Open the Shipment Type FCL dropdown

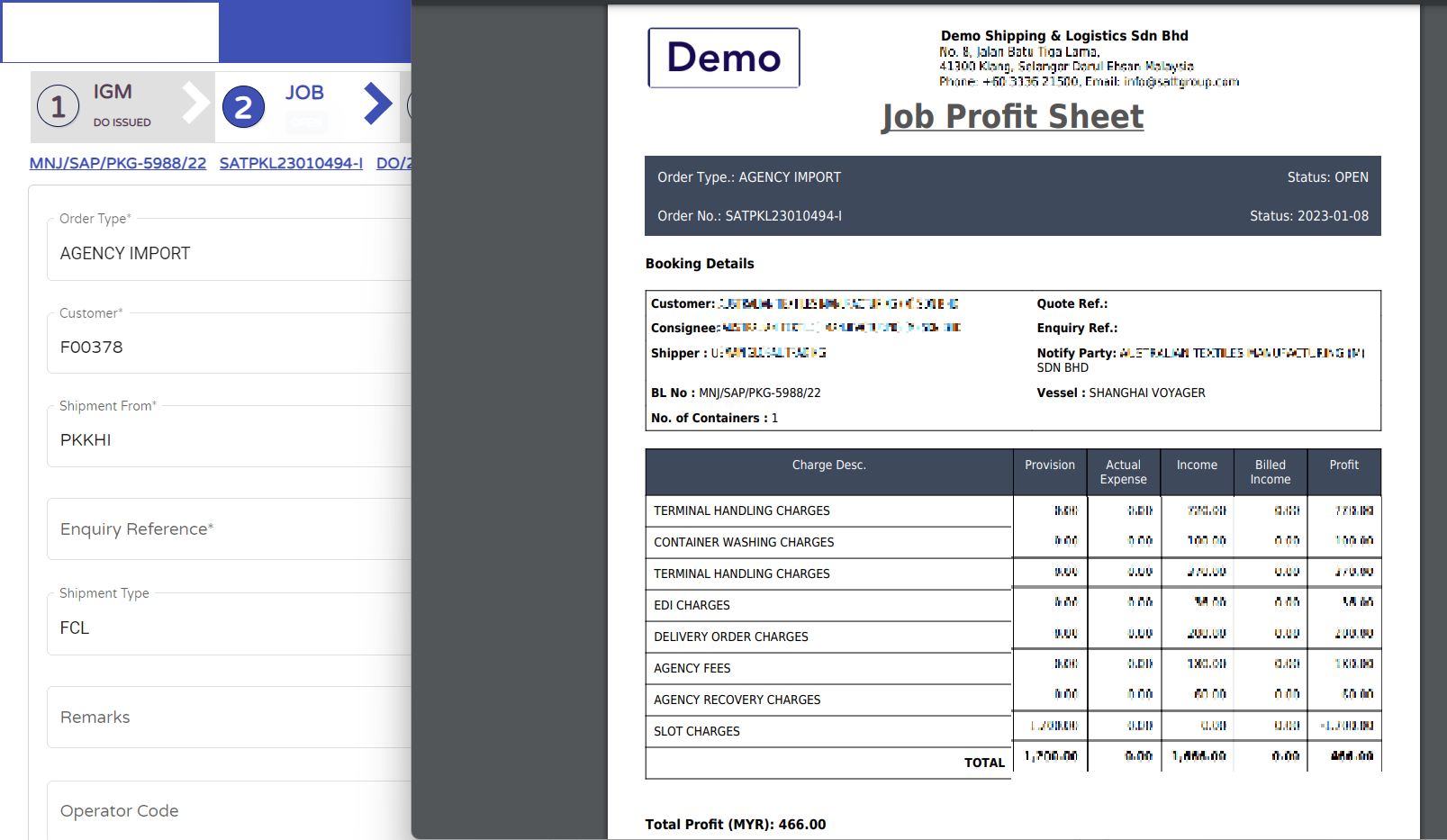(x=229, y=624)
